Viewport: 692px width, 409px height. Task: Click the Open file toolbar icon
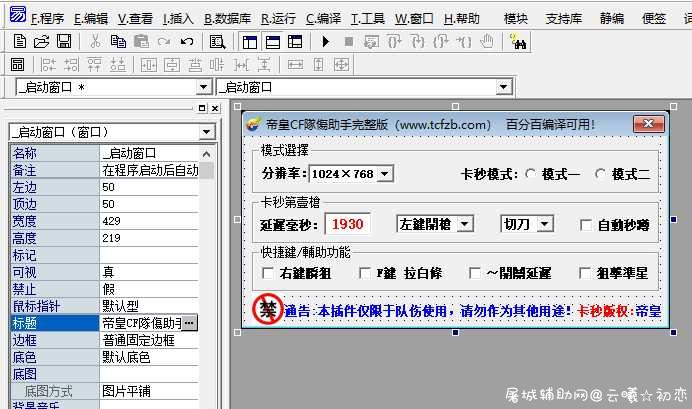(41, 41)
